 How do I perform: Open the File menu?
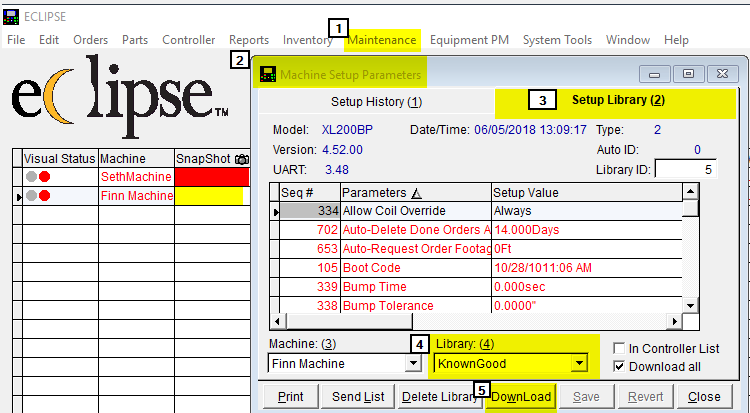point(16,40)
